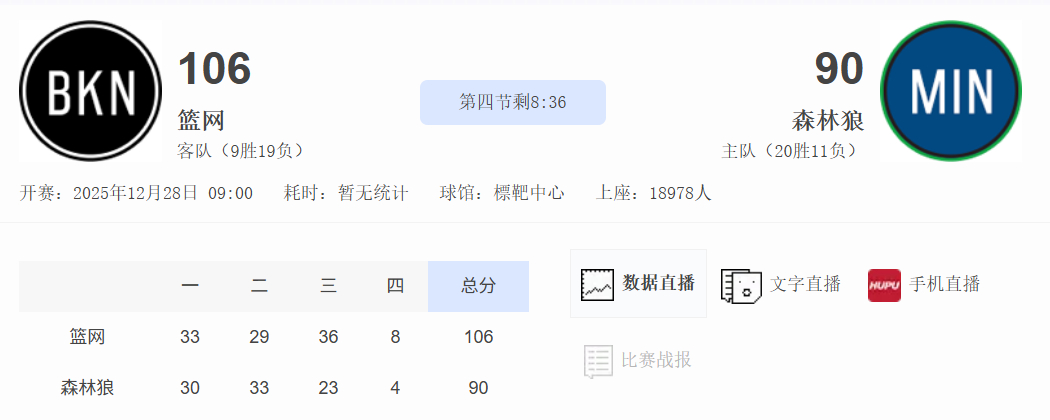Click the 三 quarter column header
Screen dimensions: 1050x420
328,286
